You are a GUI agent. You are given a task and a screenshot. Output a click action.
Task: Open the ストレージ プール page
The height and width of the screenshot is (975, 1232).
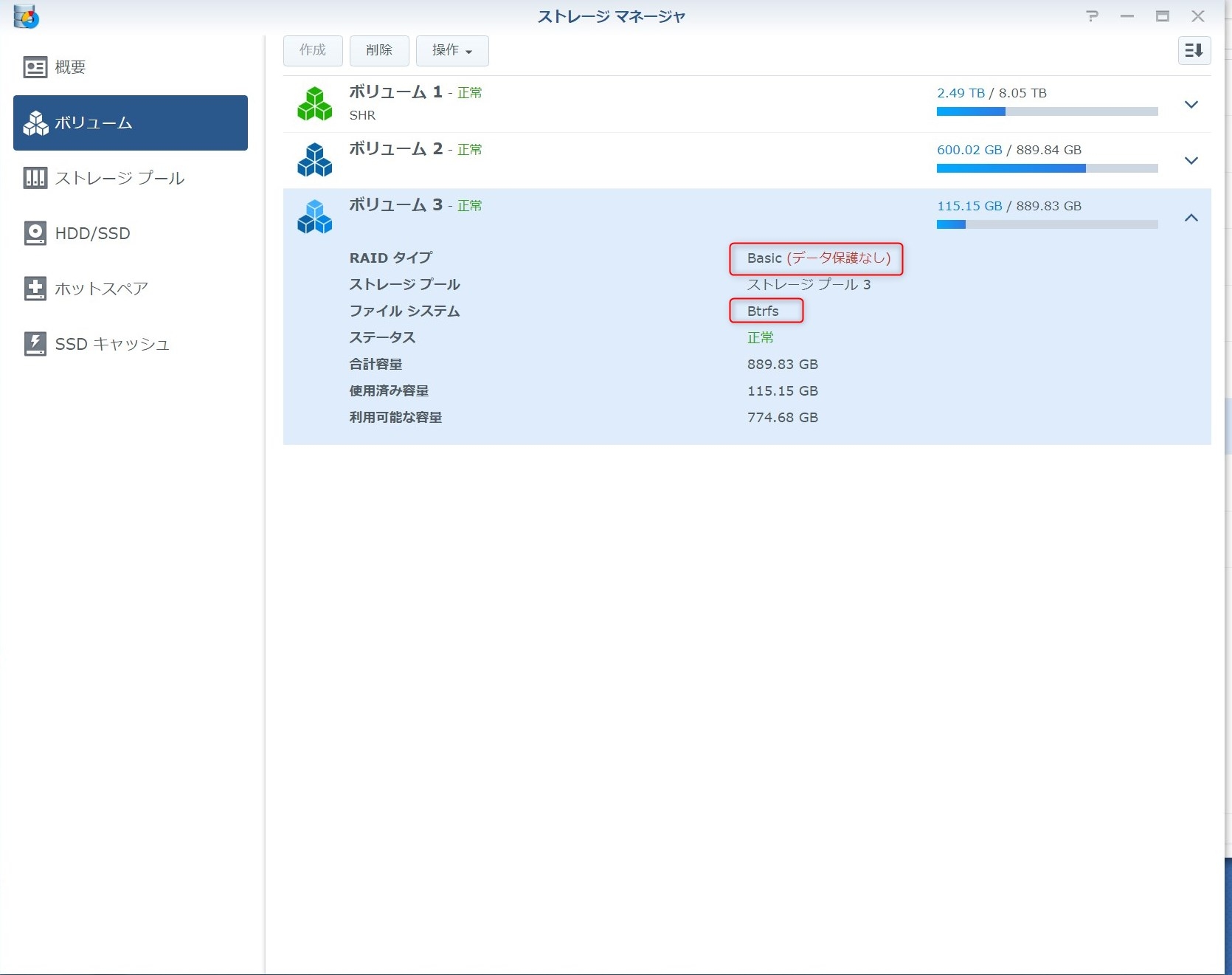tap(120, 178)
